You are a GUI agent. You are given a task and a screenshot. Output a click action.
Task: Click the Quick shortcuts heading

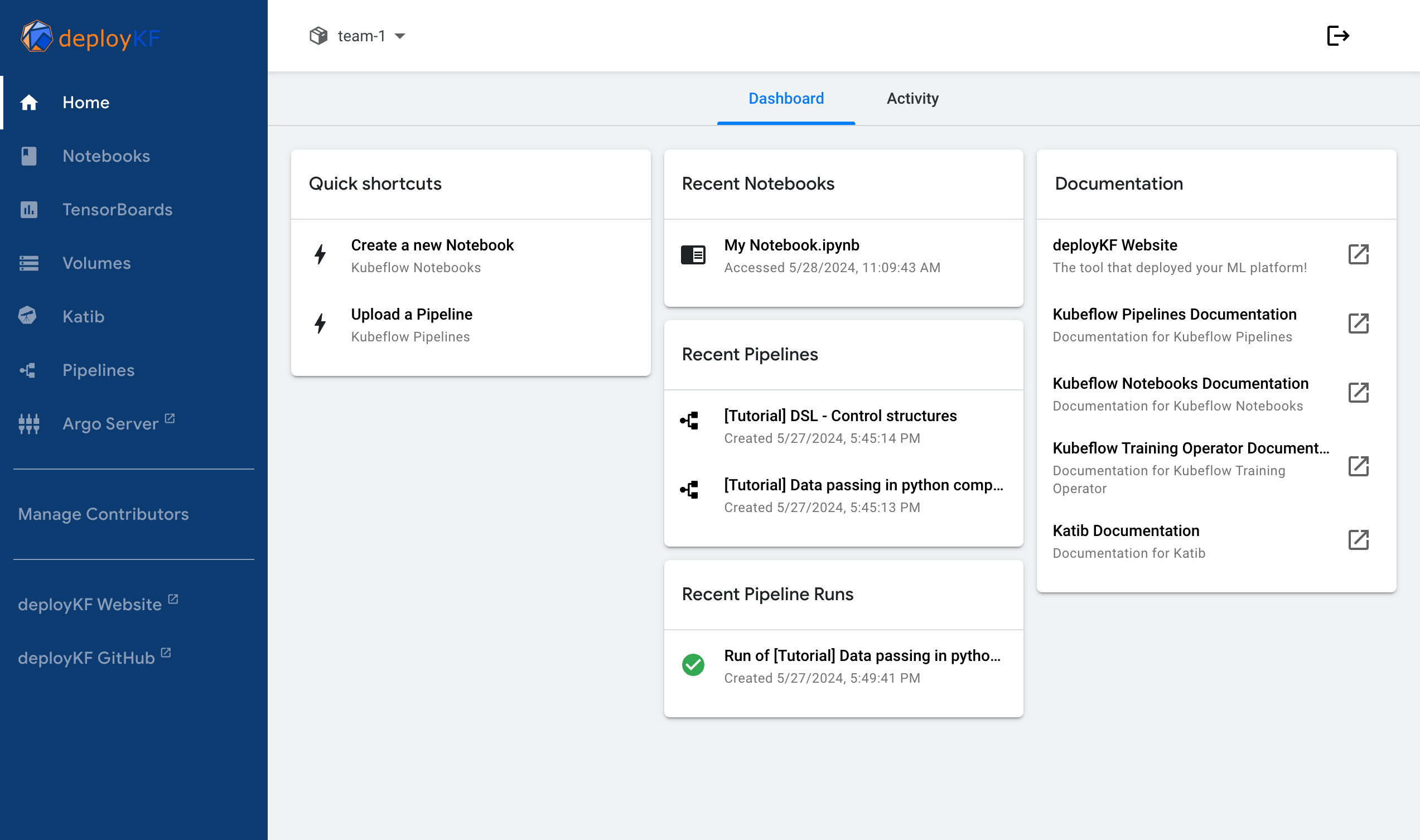tap(375, 184)
